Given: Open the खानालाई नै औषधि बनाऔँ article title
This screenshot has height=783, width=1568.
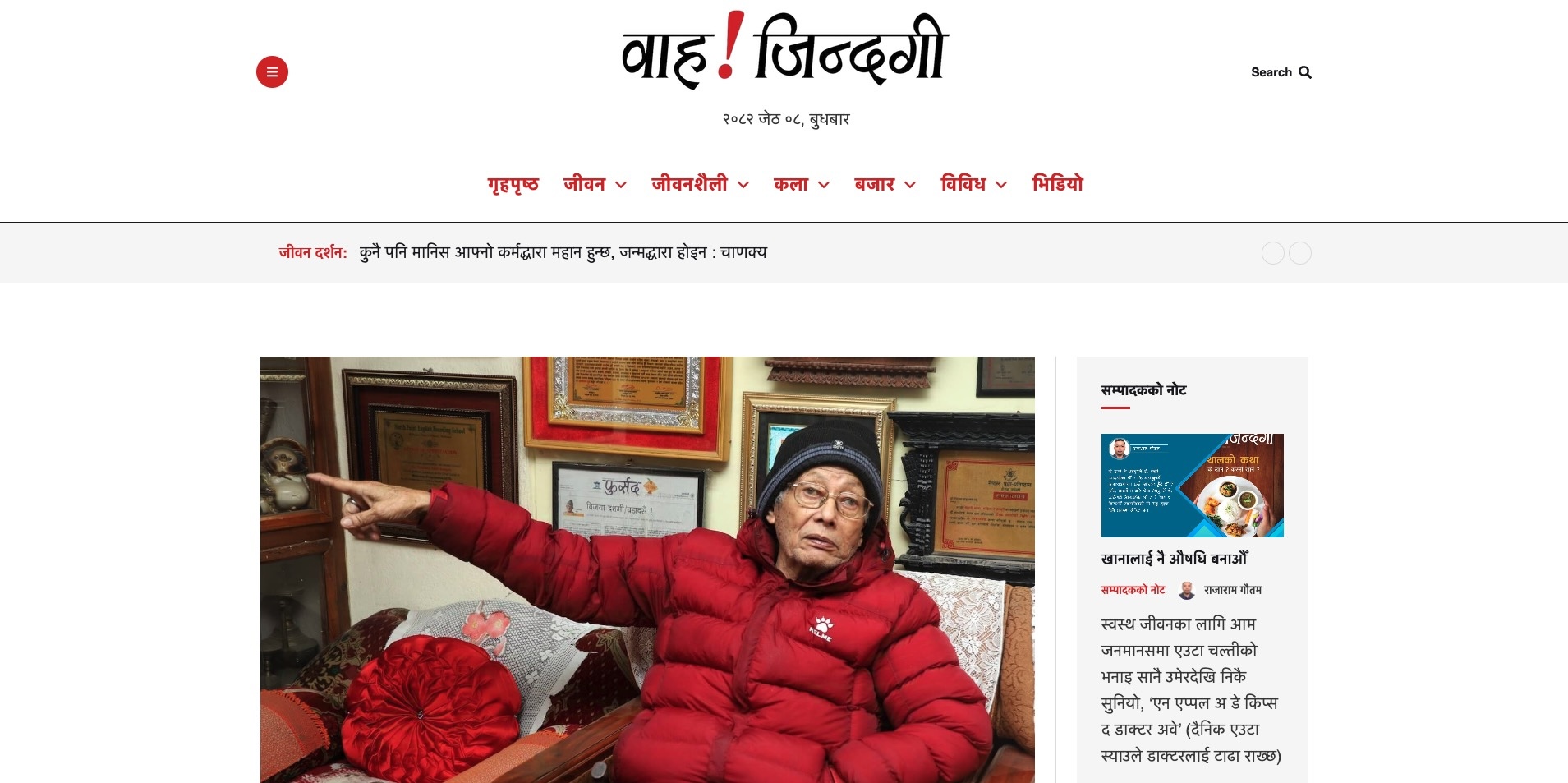Looking at the screenshot, I should (1174, 559).
